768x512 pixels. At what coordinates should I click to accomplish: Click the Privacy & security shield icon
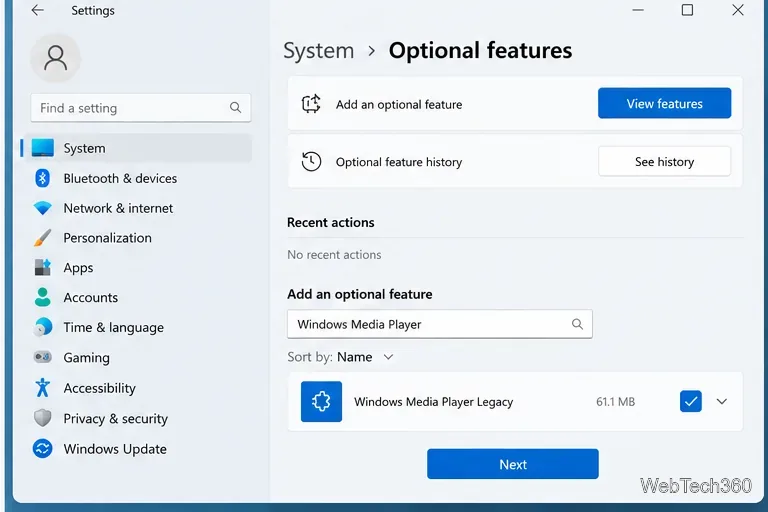point(43,418)
